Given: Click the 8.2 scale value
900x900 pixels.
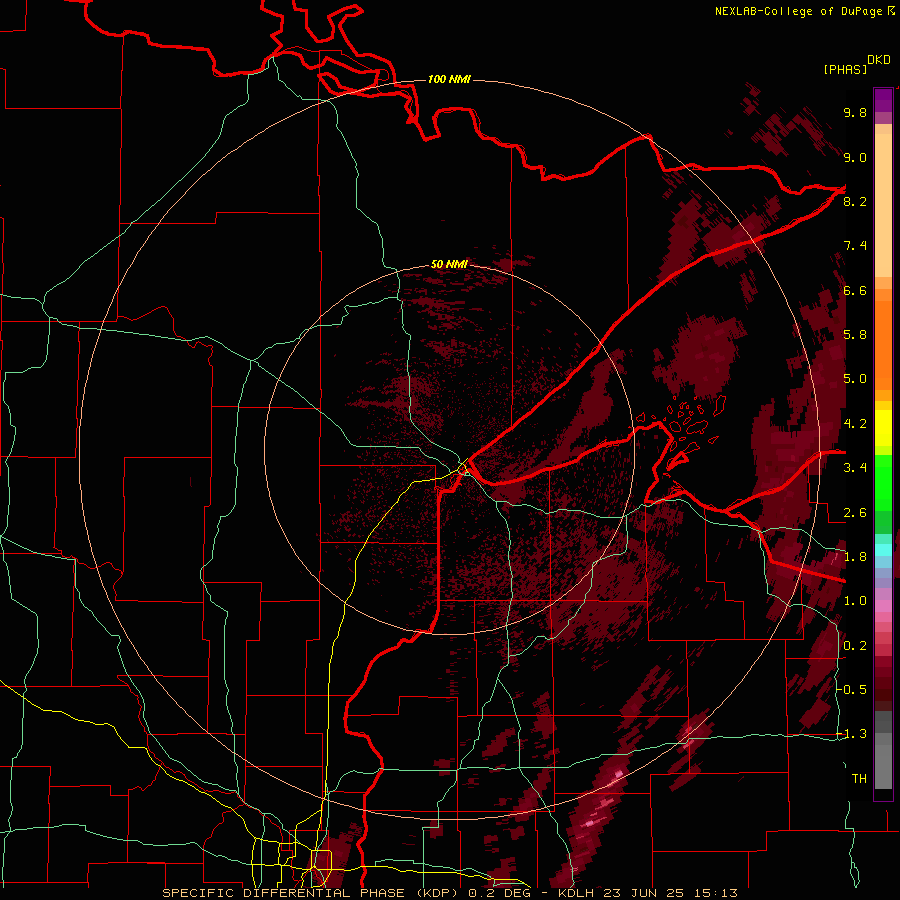Looking at the screenshot, I should click(855, 201).
